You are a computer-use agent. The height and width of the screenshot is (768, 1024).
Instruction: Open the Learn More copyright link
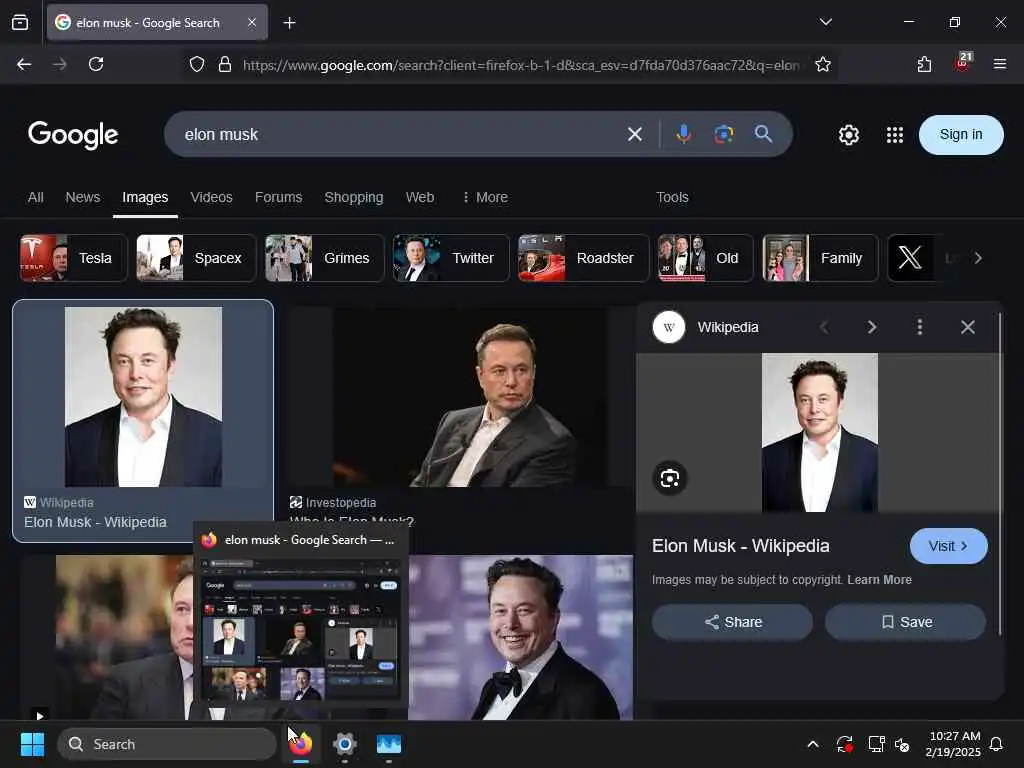879,580
